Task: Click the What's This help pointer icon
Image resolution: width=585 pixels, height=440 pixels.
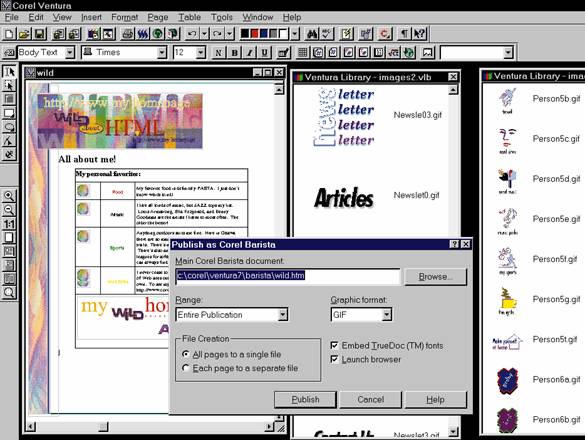Action: tap(419, 34)
